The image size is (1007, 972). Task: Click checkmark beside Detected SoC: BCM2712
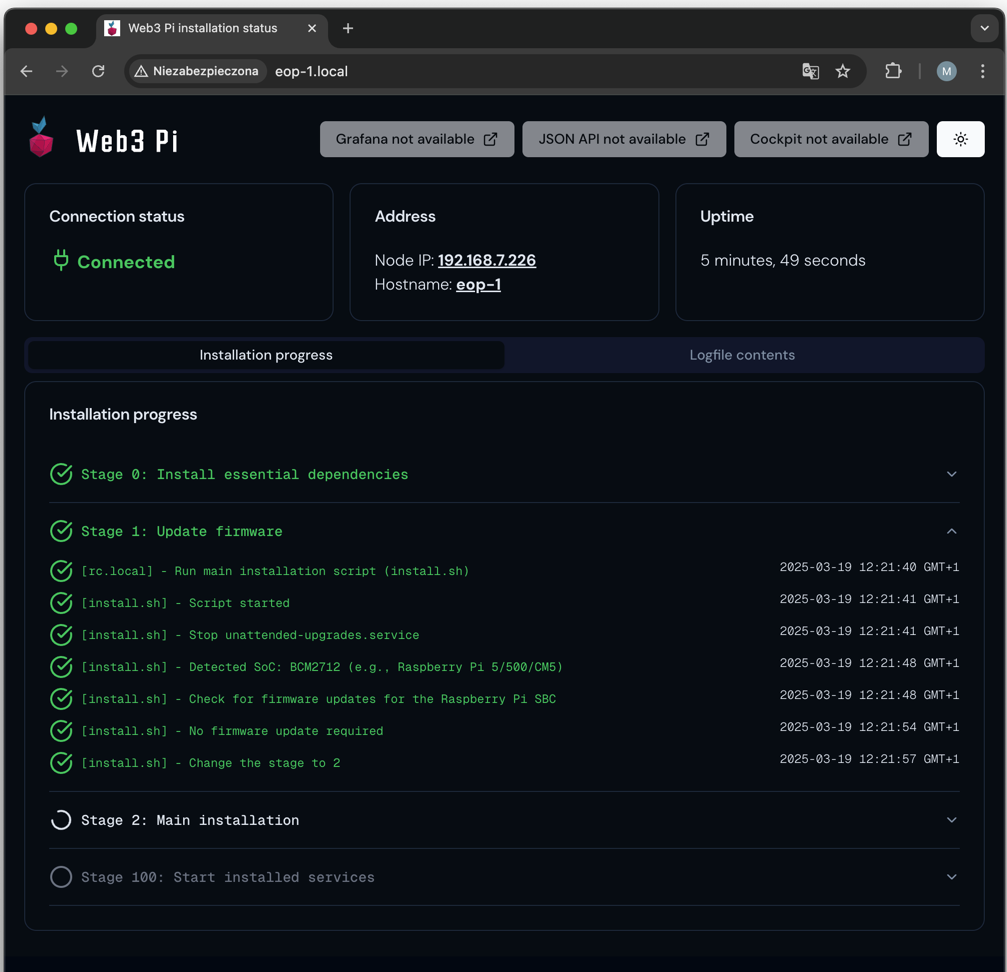(x=61, y=667)
